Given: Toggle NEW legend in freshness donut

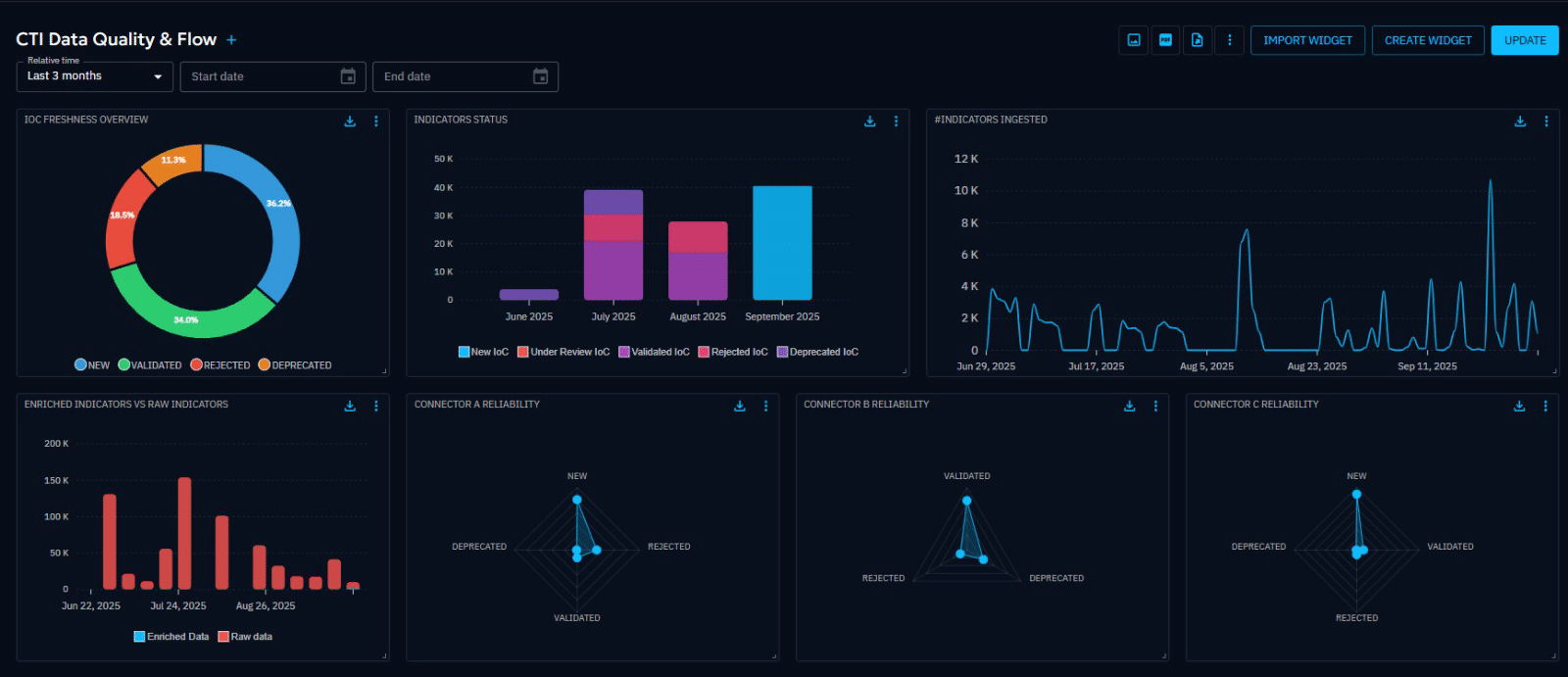Looking at the screenshot, I should click(x=92, y=364).
